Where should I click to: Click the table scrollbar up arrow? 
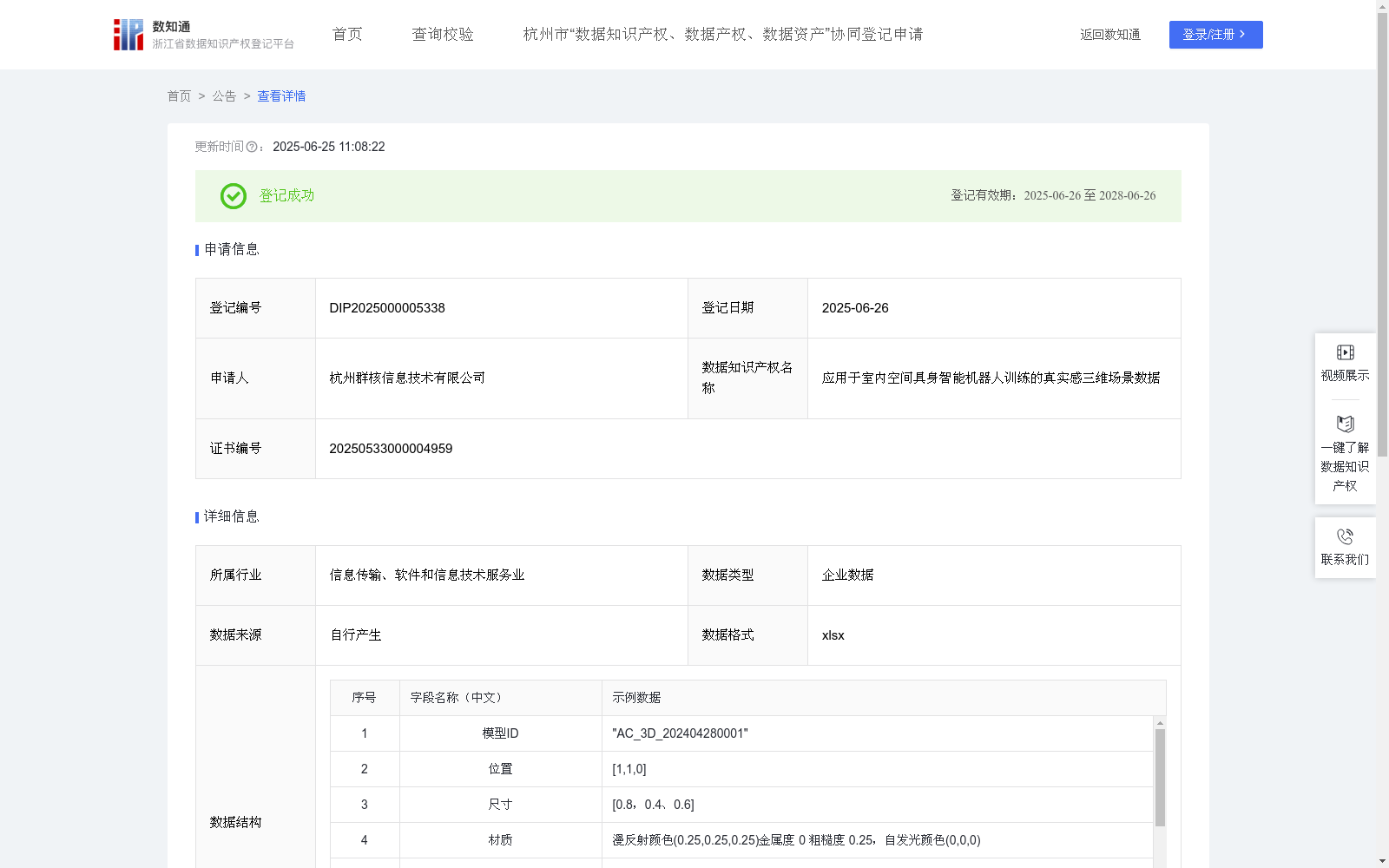tap(1160, 722)
